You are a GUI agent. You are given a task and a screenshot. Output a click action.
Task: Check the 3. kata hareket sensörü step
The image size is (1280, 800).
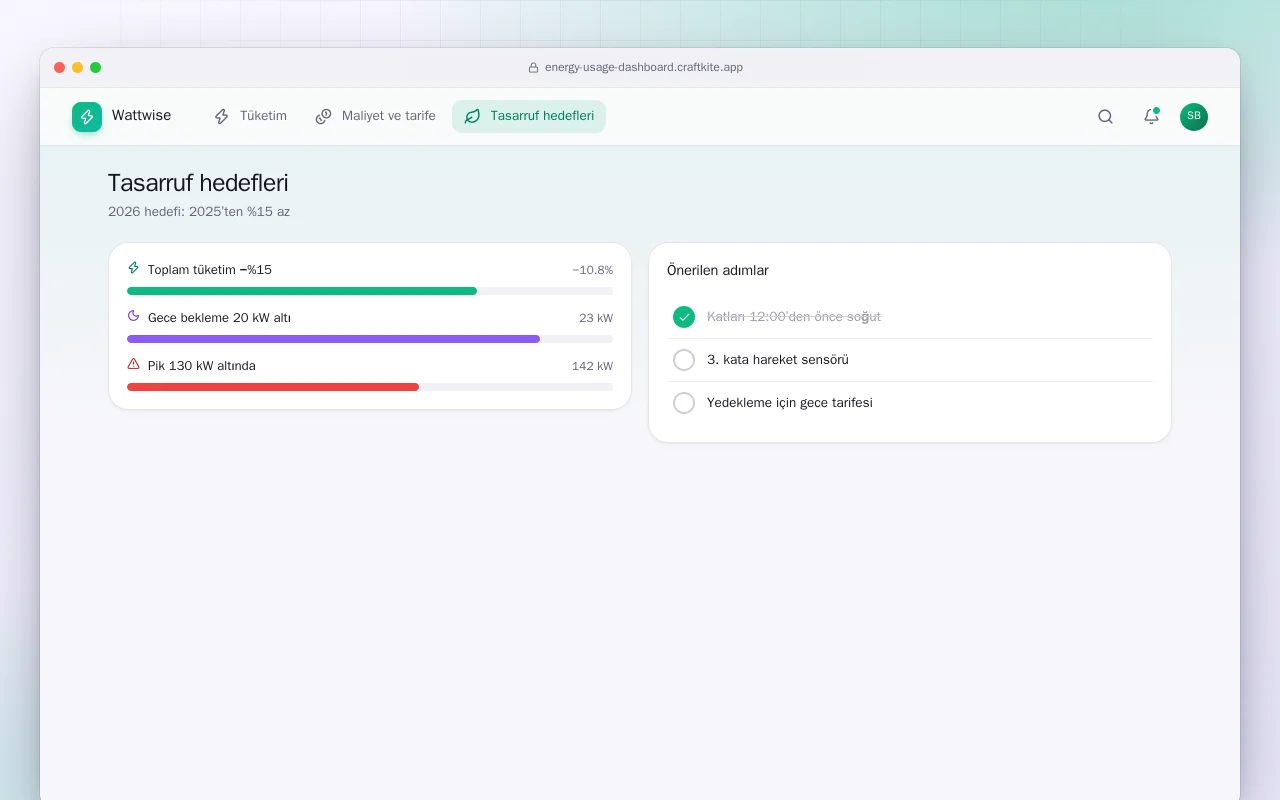(684, 360)
